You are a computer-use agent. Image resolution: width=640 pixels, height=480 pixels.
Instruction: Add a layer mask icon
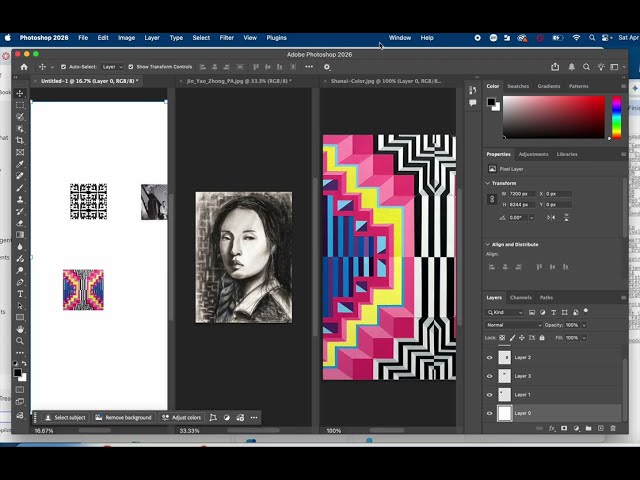pos(564,428)
